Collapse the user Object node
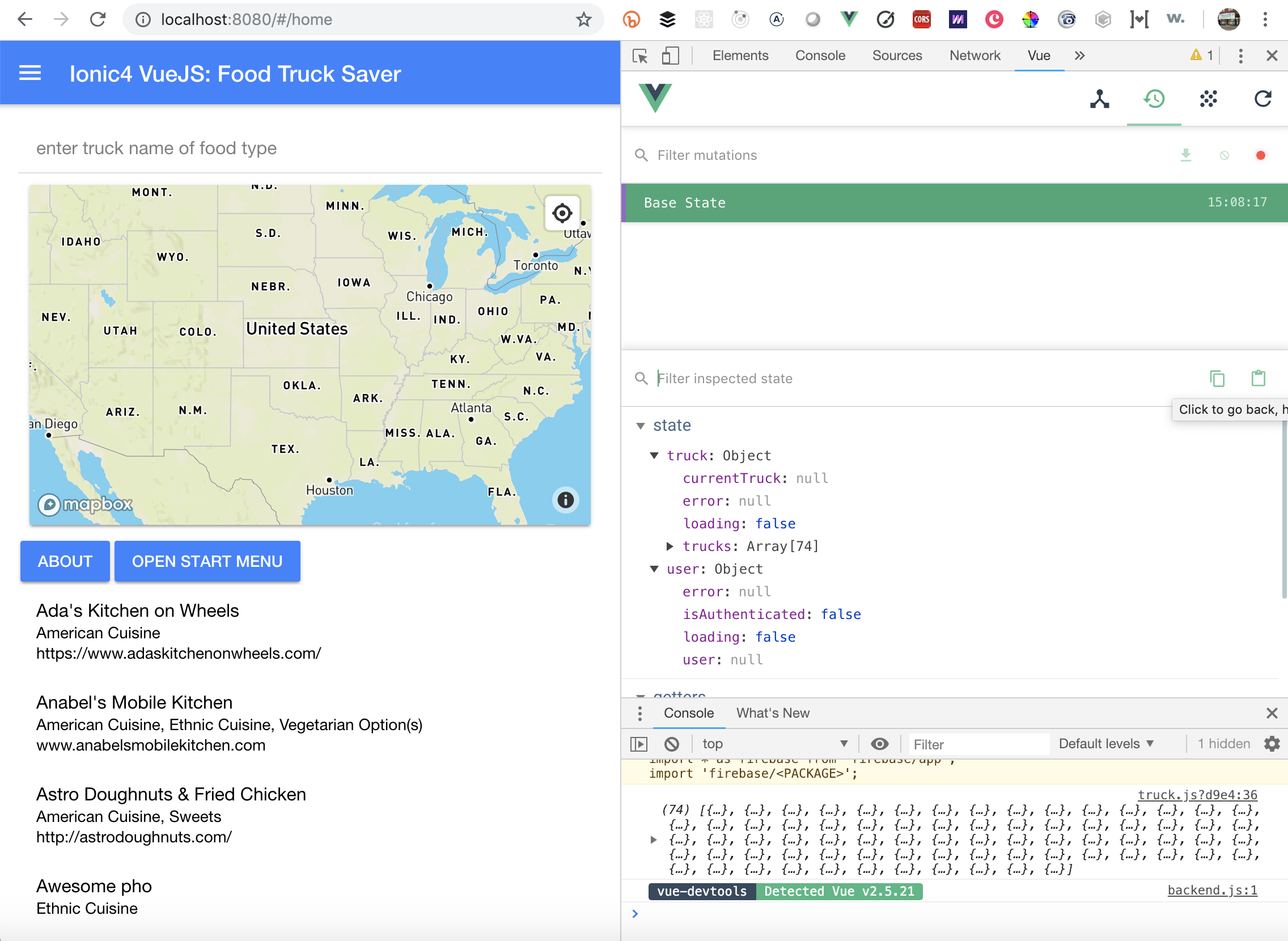Screen dimensions: 1288x941 pos(654,569)
